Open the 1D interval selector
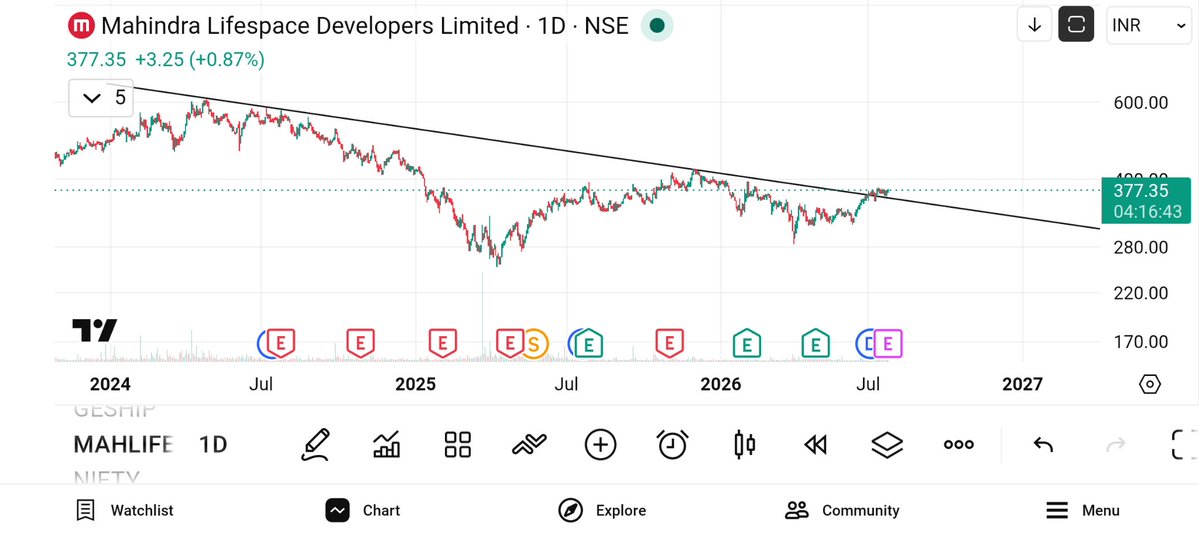Viewport: 1199px width, 537px height. pos(213,444)
